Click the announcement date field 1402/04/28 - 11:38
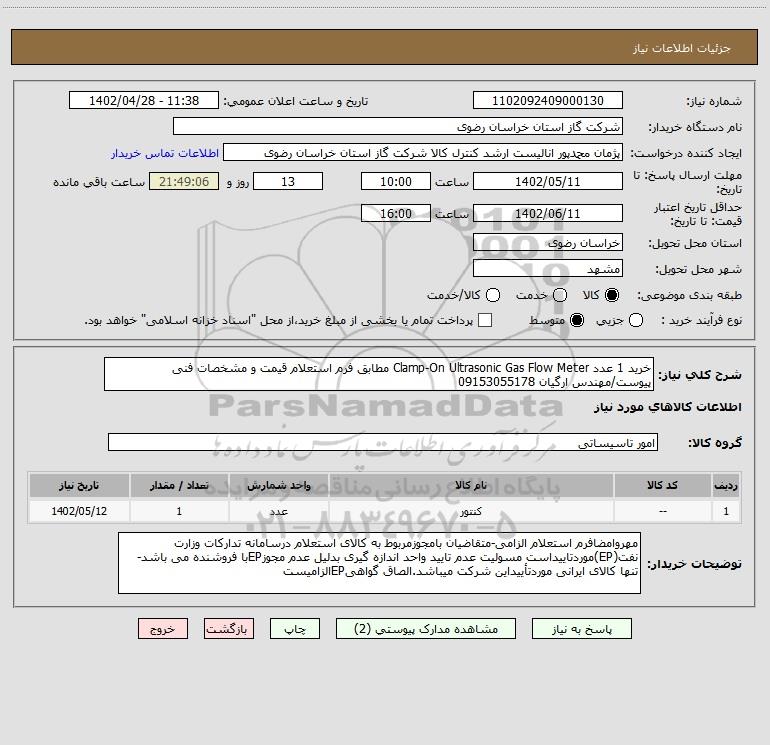Screen dimensions: 770x745 click(x=144, y=100)
